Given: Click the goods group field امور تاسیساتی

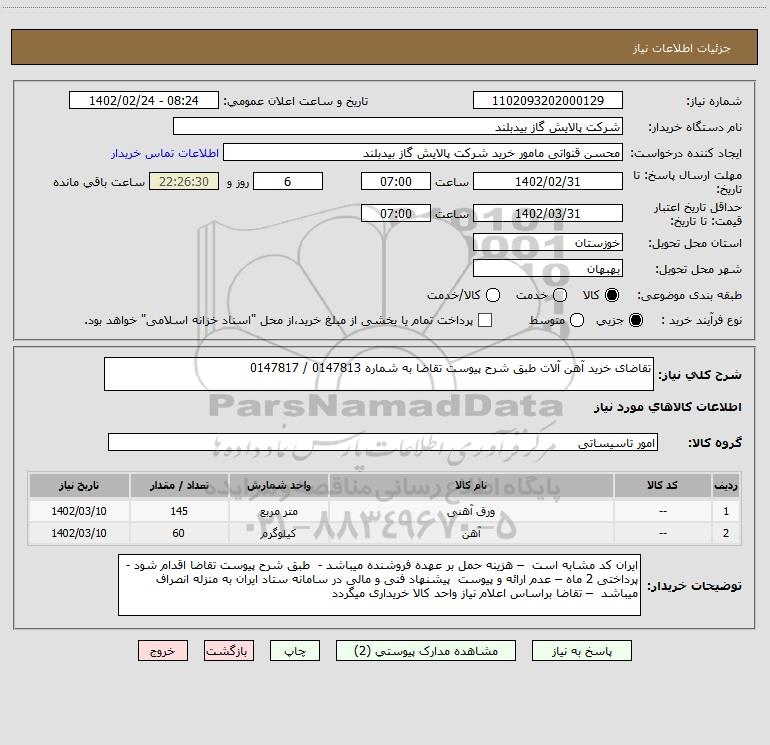Looking at the screenshot, I should [x=383, y=442].
